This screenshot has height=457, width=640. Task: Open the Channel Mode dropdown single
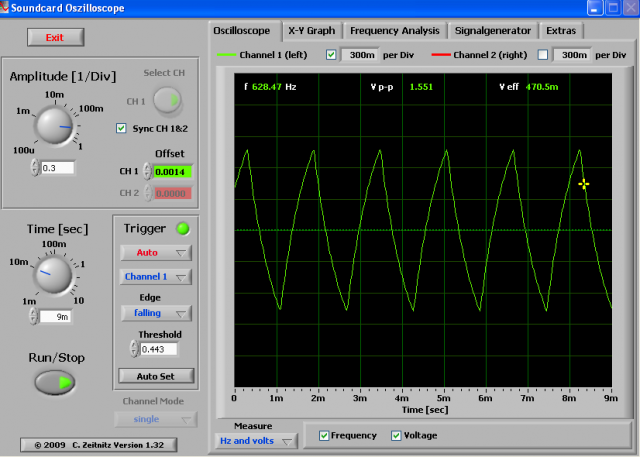pyautogui.click(x=155, y=419)
